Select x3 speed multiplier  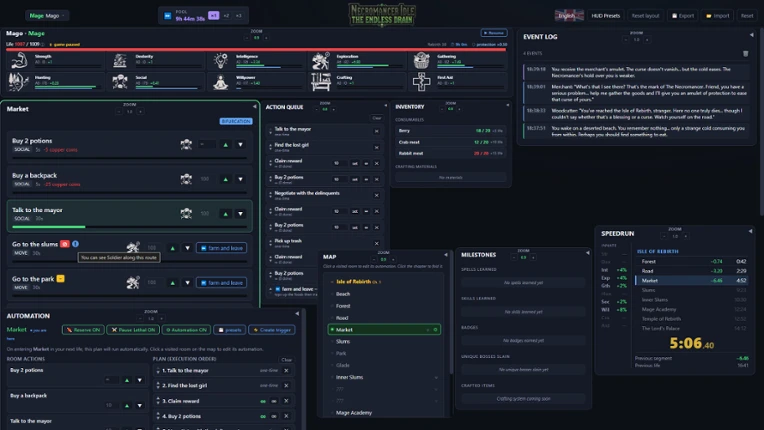[x=239, y=16]
